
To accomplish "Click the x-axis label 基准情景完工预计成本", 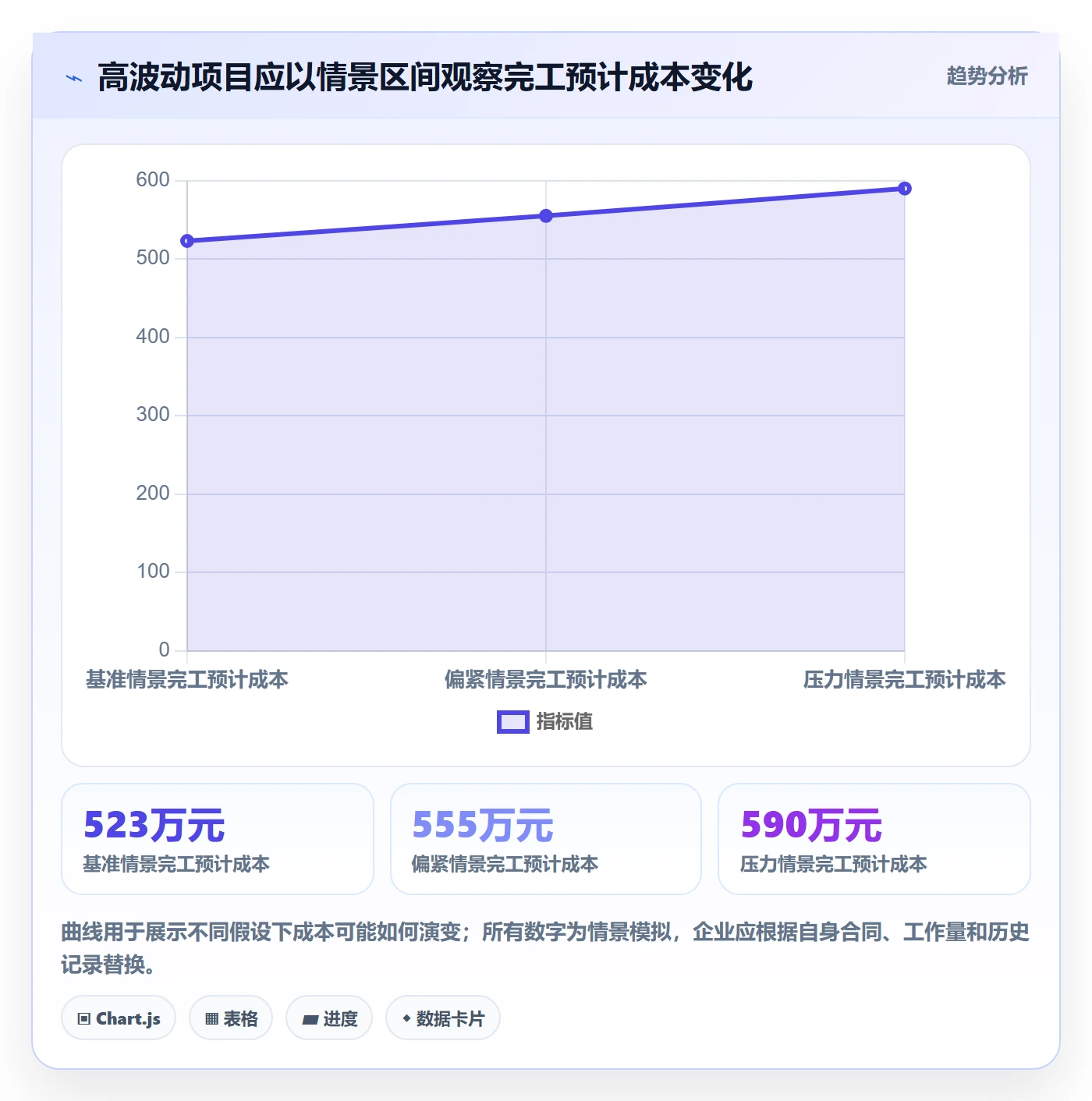I will click(x=187, y=680).
